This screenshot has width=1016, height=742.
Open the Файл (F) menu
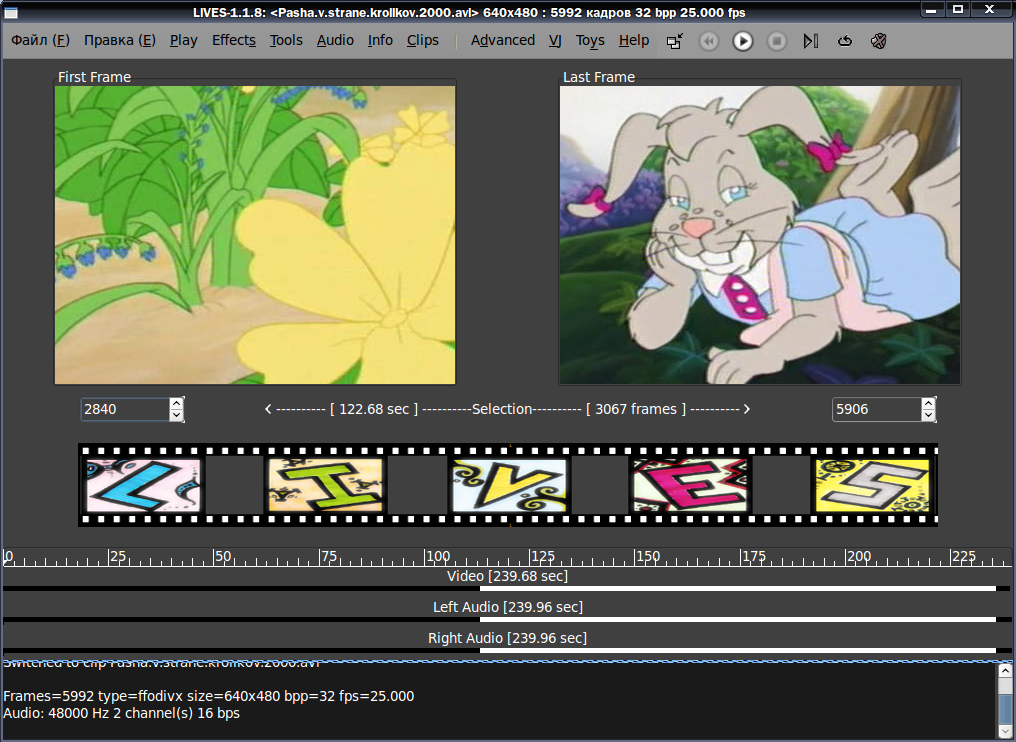tap(40, 40)
